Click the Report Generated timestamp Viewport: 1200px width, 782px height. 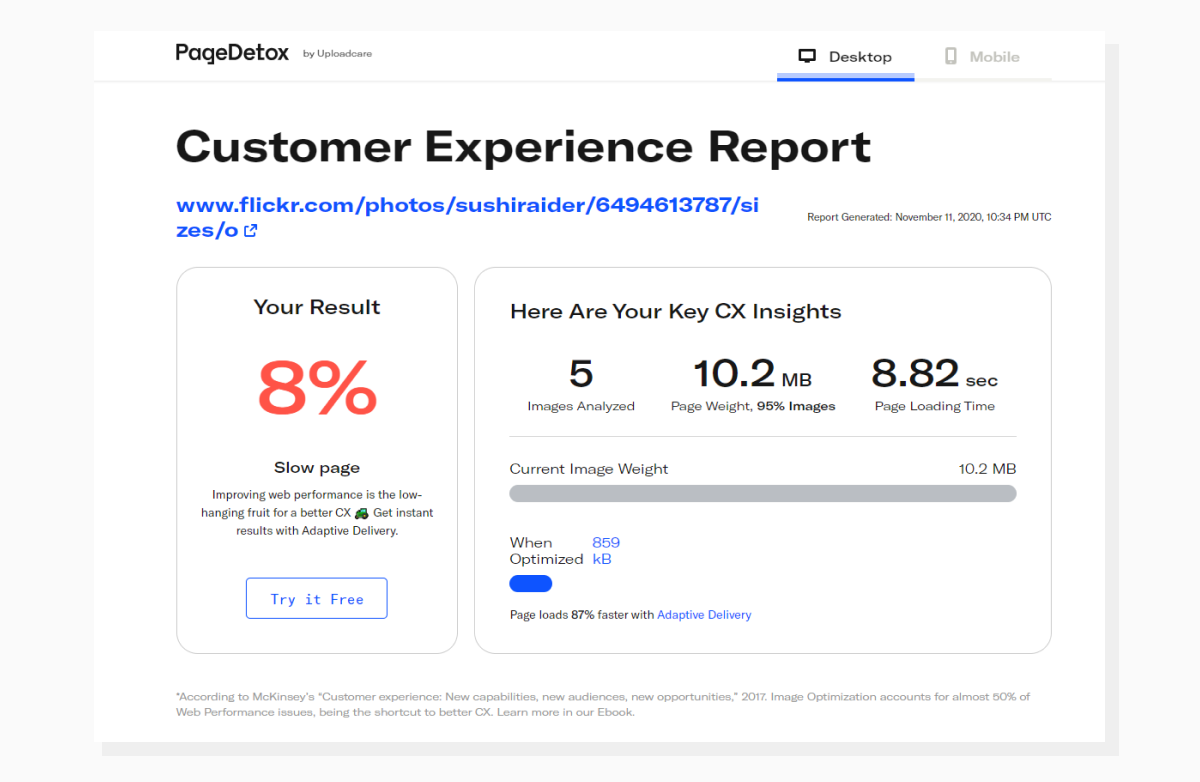[929, 217]
